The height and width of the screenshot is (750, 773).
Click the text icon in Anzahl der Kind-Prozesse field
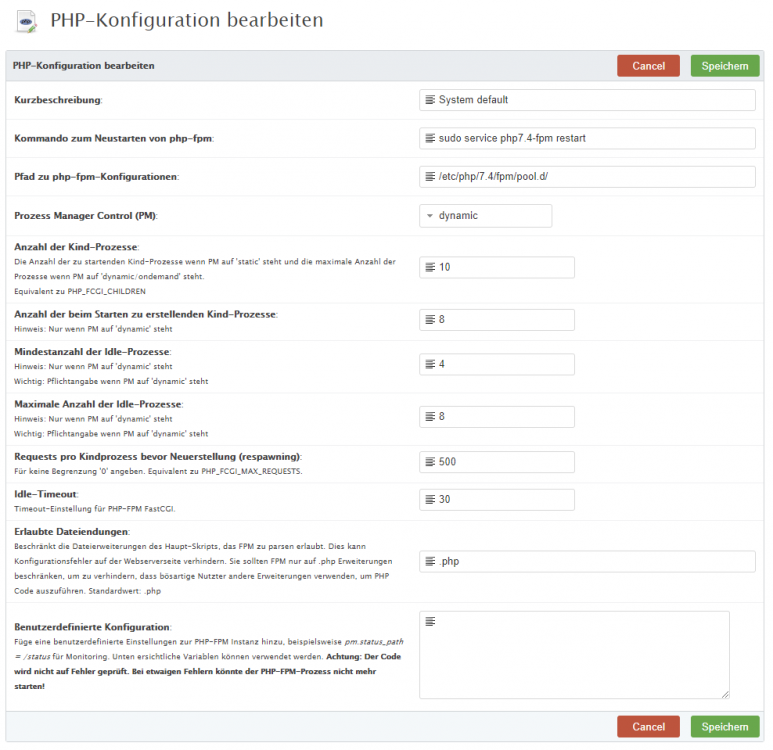click(430, 267)
